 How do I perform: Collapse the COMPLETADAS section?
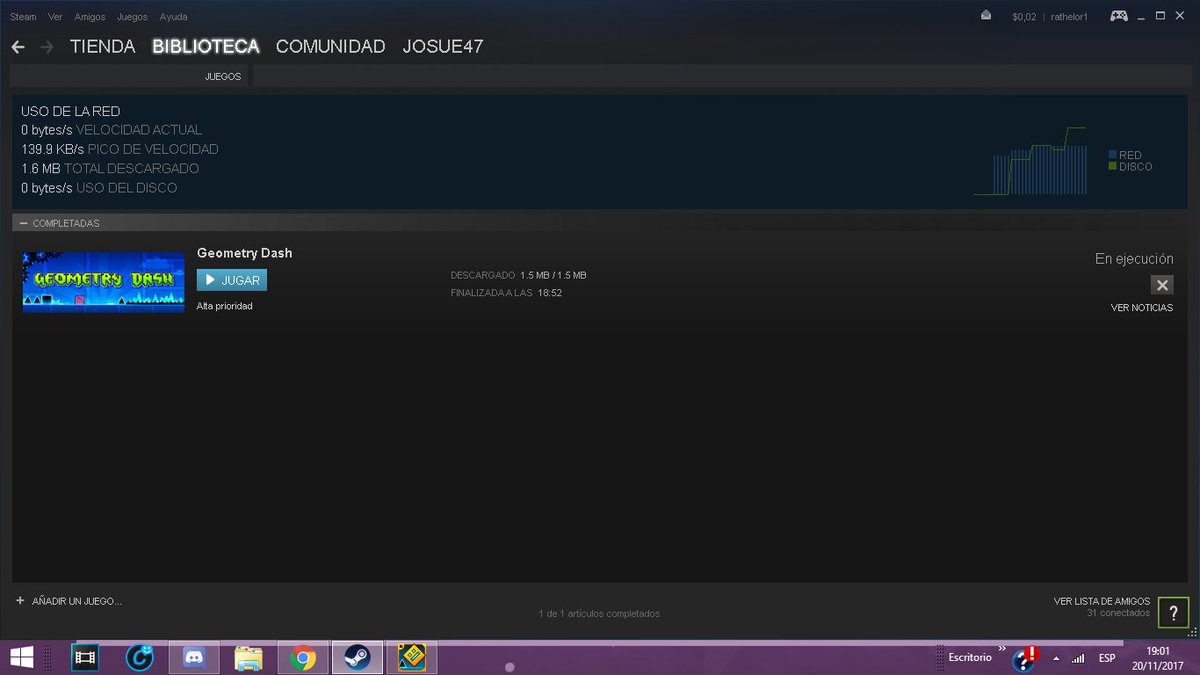[x=23, y=223]
